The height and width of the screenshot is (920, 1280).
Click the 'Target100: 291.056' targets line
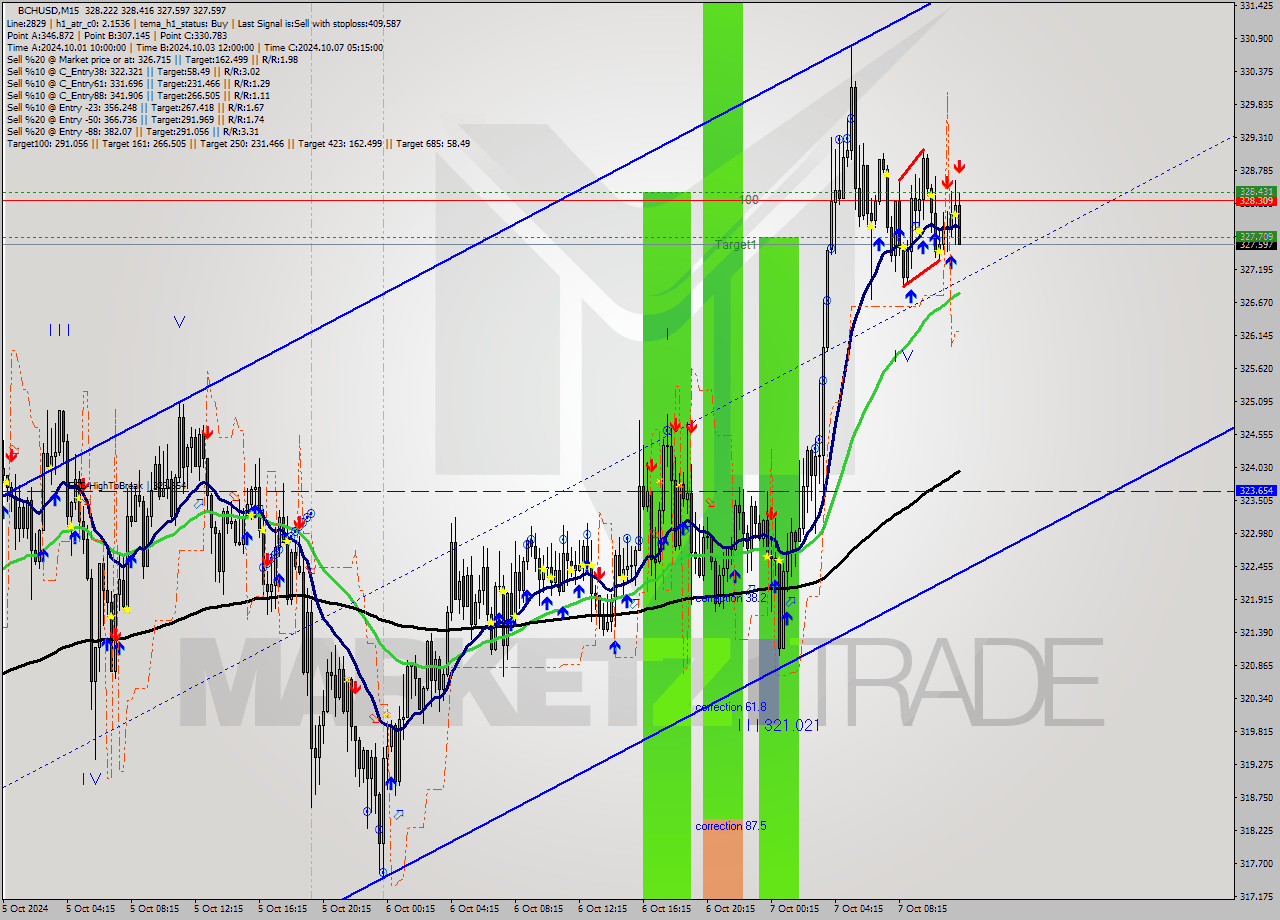[238, 143]
